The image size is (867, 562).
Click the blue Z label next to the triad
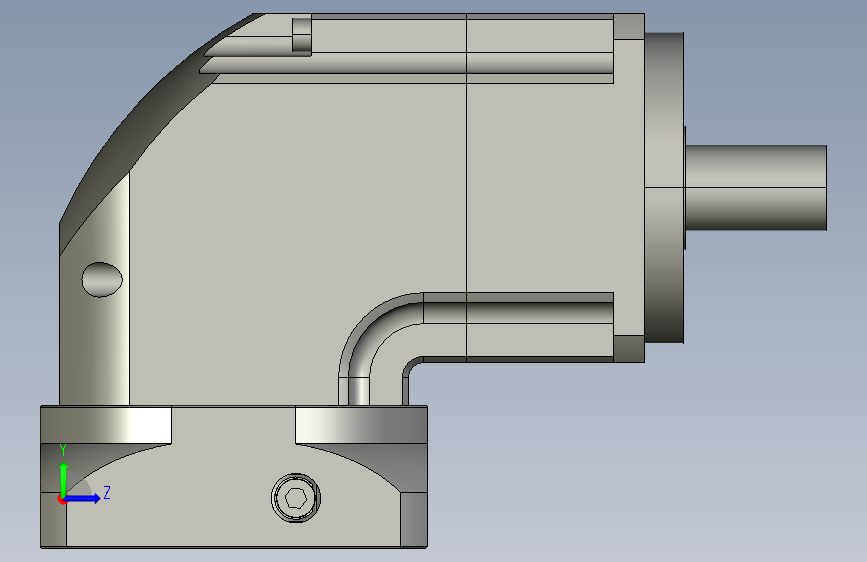[107, 492]
